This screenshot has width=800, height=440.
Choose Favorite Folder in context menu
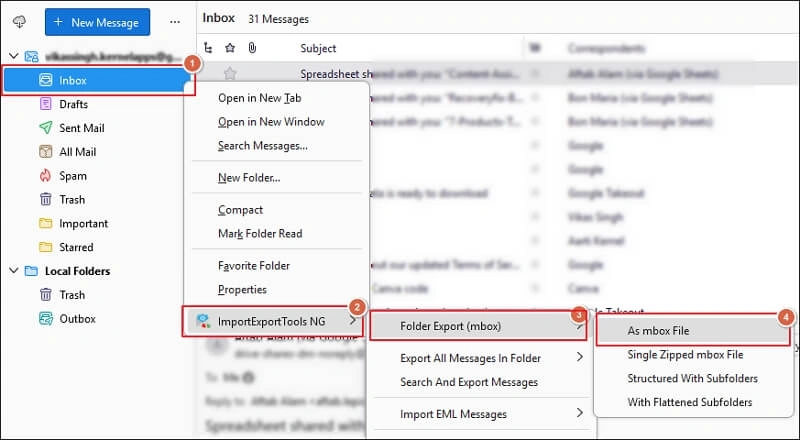(254, 265)
